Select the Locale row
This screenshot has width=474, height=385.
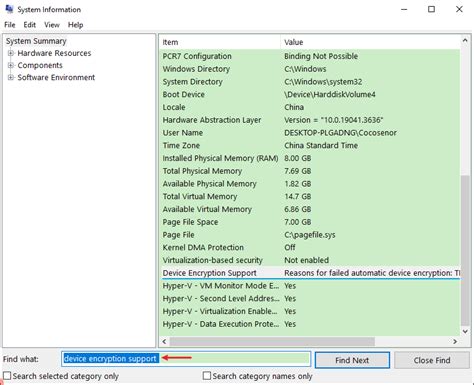tap(310, 107)
